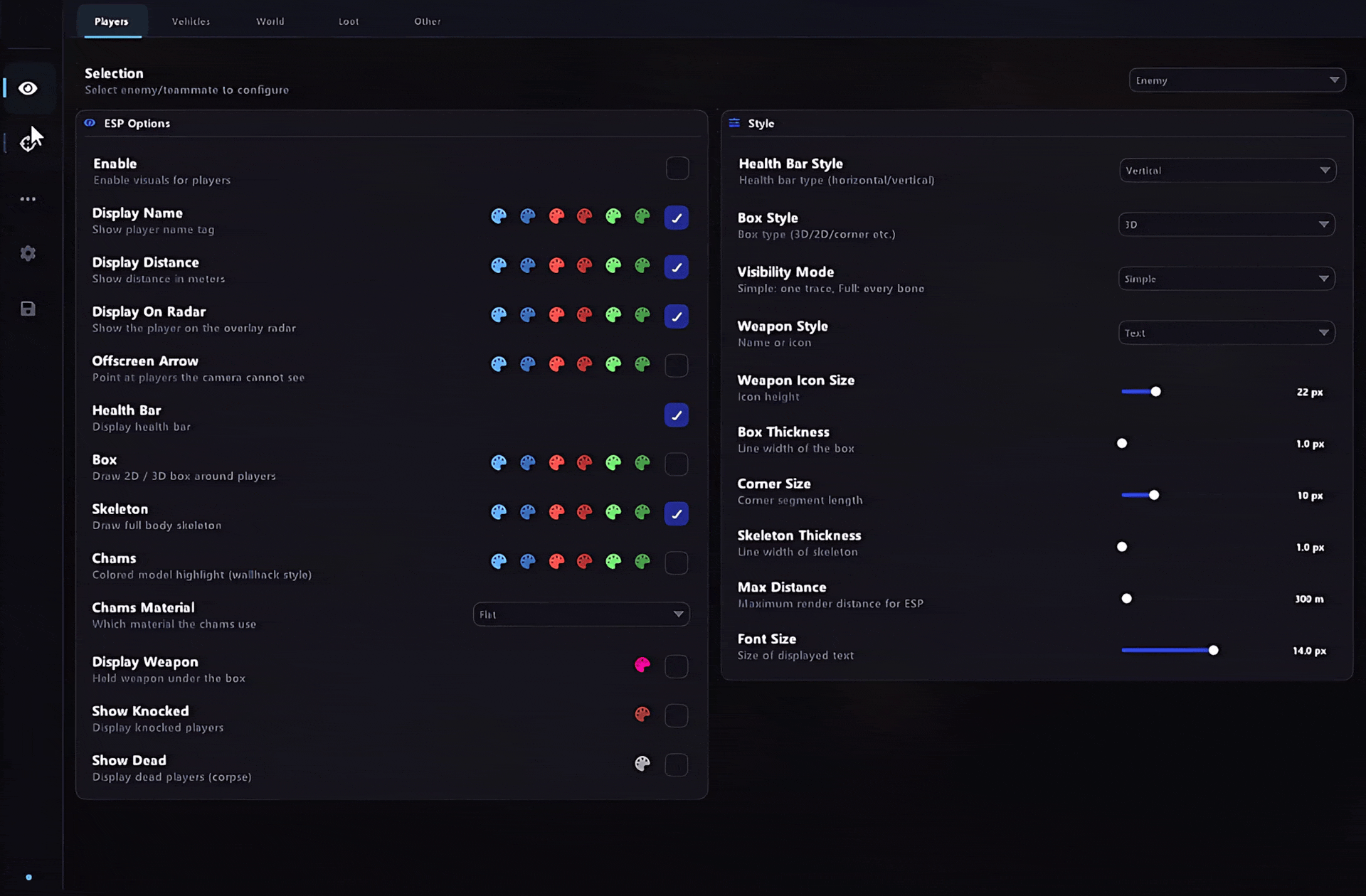
Task: Click the Weapon Icon Size slider handle
Action: 1156,392
